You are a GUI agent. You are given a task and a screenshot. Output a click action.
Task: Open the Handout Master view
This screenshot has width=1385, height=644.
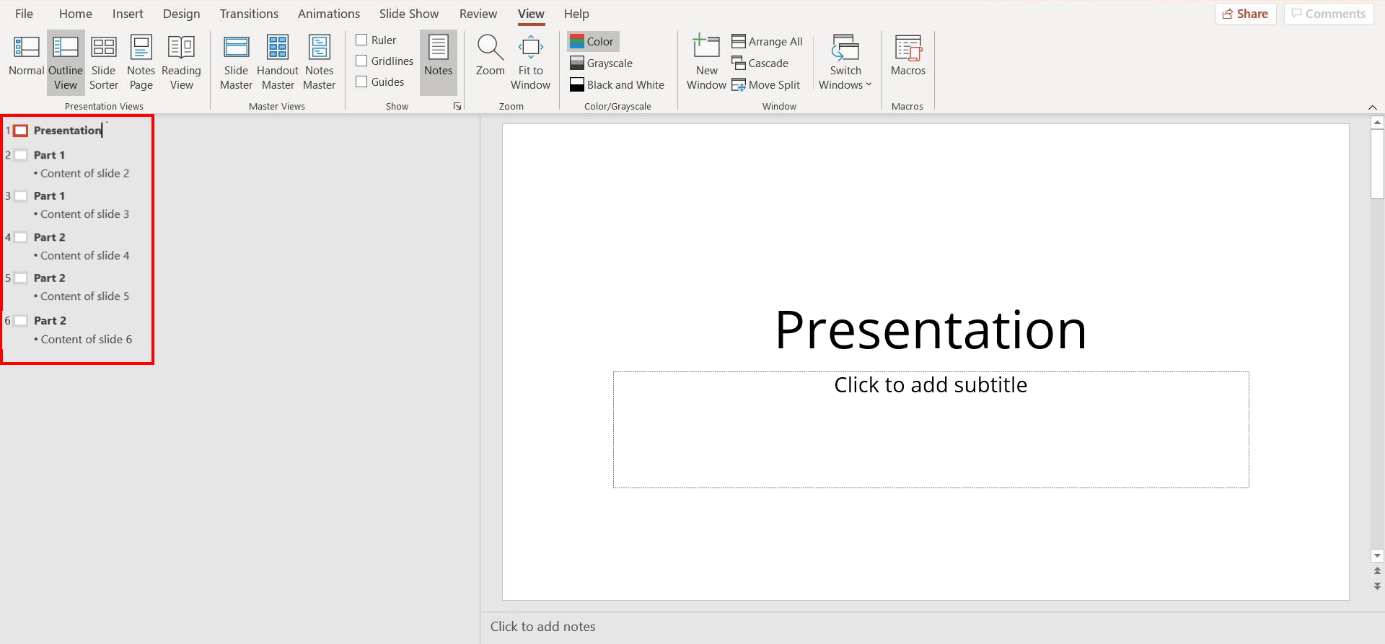point(277,62)
